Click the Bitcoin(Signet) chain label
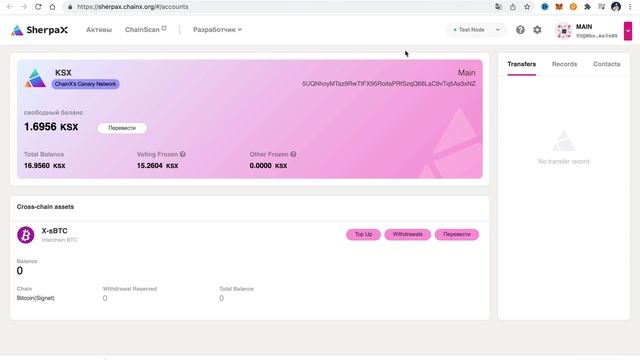Screen dimensions: 640x360 point(36,298)
